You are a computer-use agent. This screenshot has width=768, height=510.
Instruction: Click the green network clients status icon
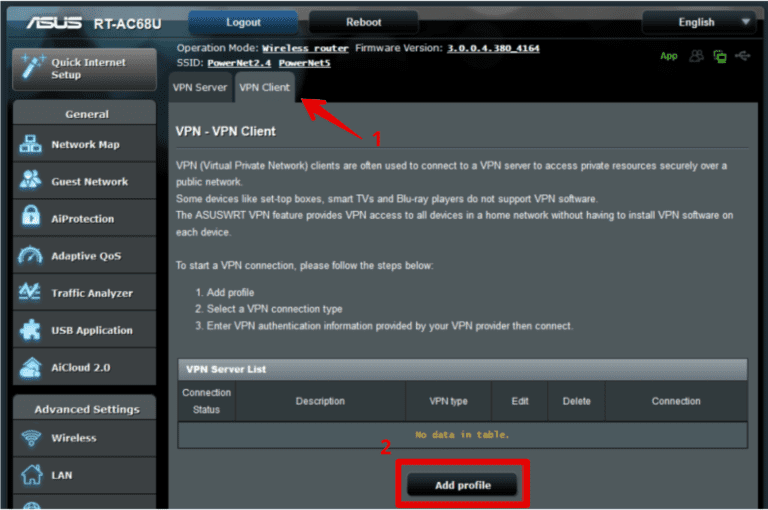[x=720, y=56]
